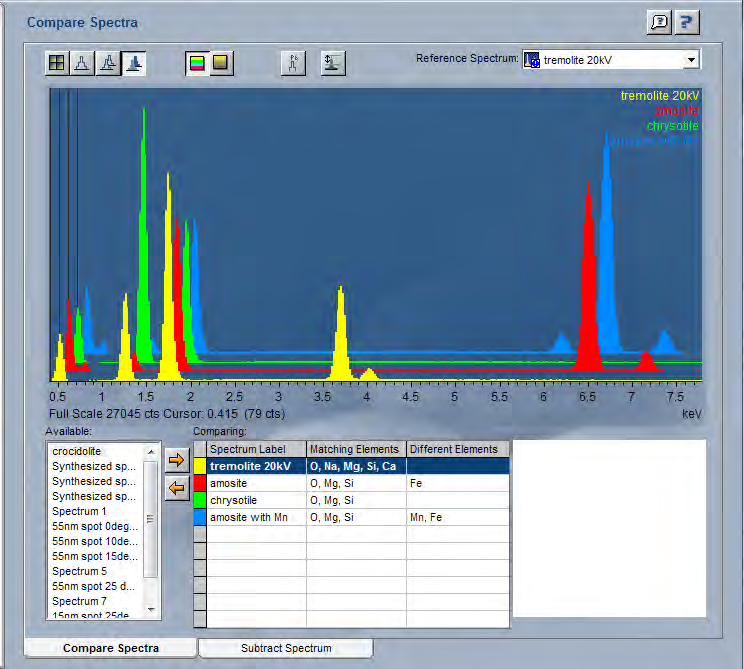Select 55nm spot 0deg... in Available list
Screen dimensions: 744x669
click(x=95, y=526)
